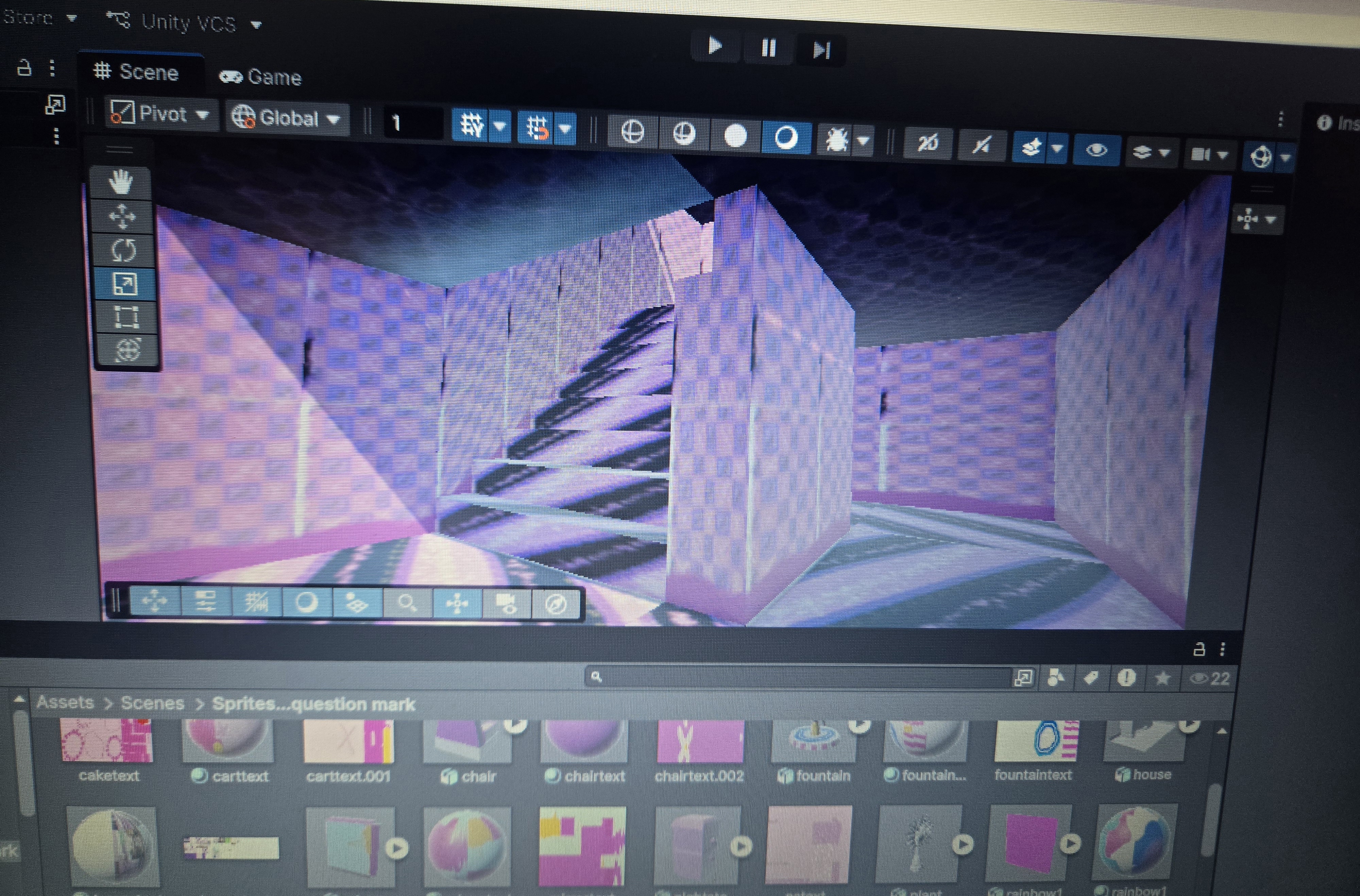Click the Pause button

[769, 49]
